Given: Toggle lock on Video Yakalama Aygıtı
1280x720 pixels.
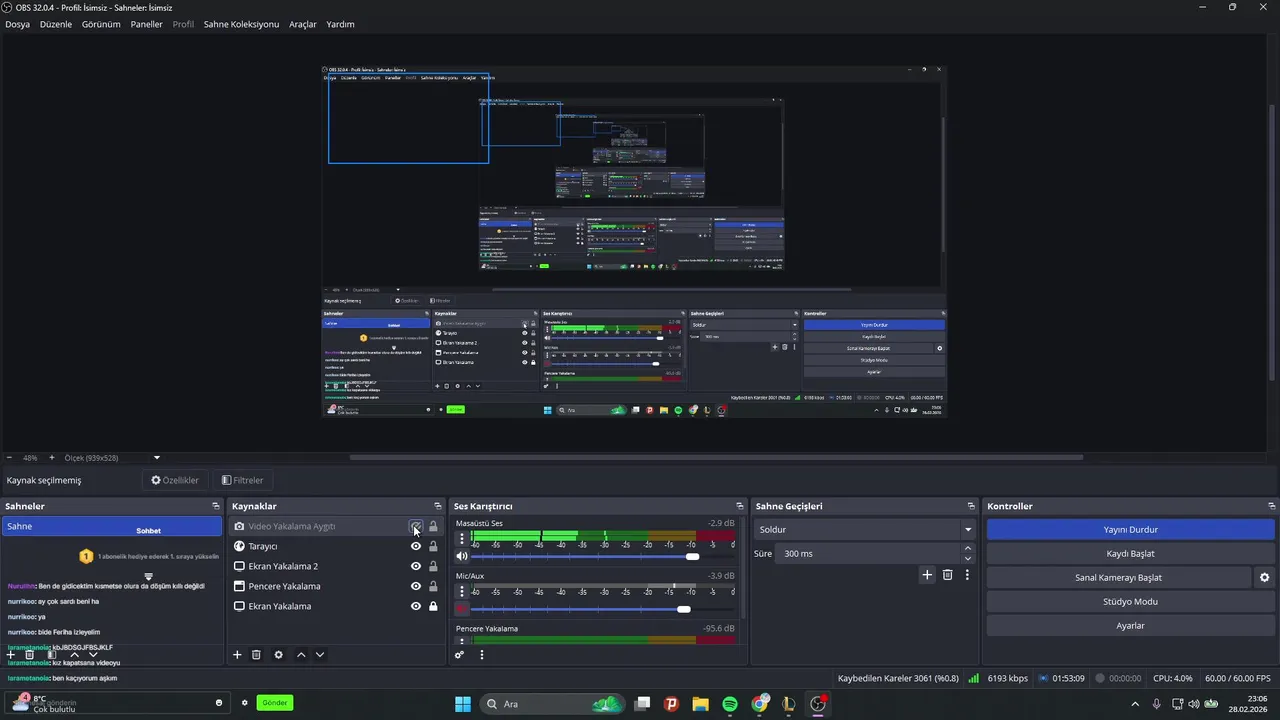Looking at the screenshot, I should click(x=433, y=526).
